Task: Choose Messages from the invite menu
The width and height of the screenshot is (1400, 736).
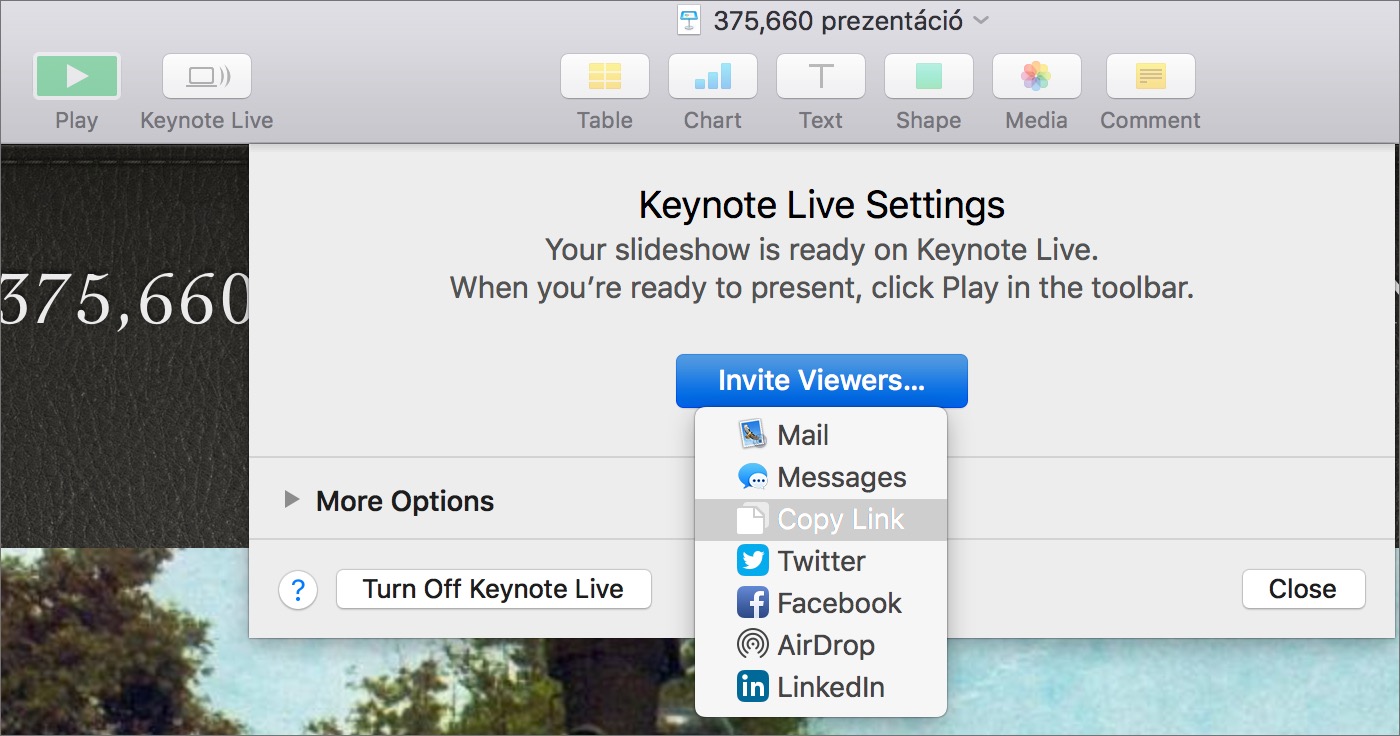Action: (x=821, y=477)
